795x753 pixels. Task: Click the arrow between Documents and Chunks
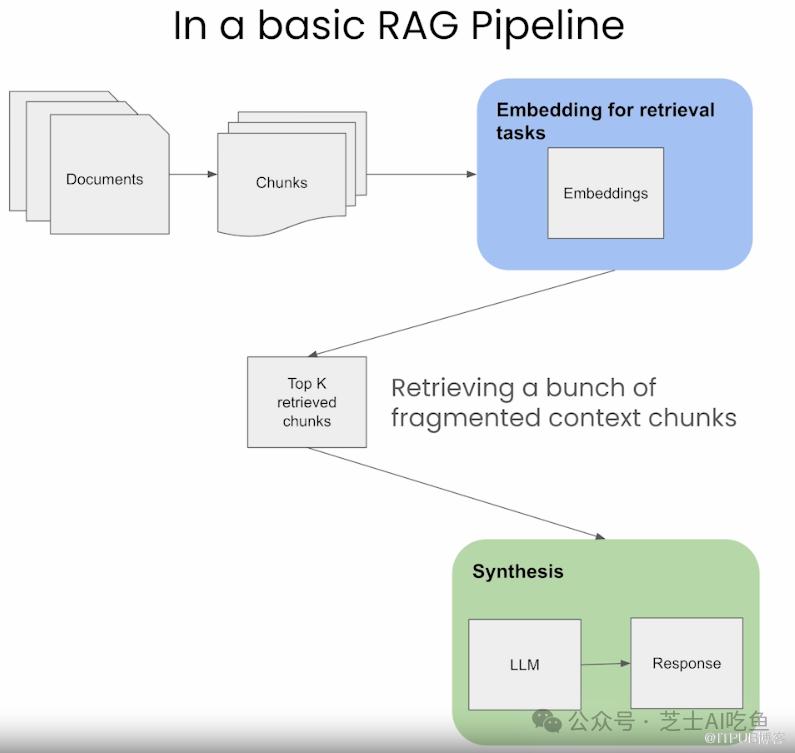(193, 174)
